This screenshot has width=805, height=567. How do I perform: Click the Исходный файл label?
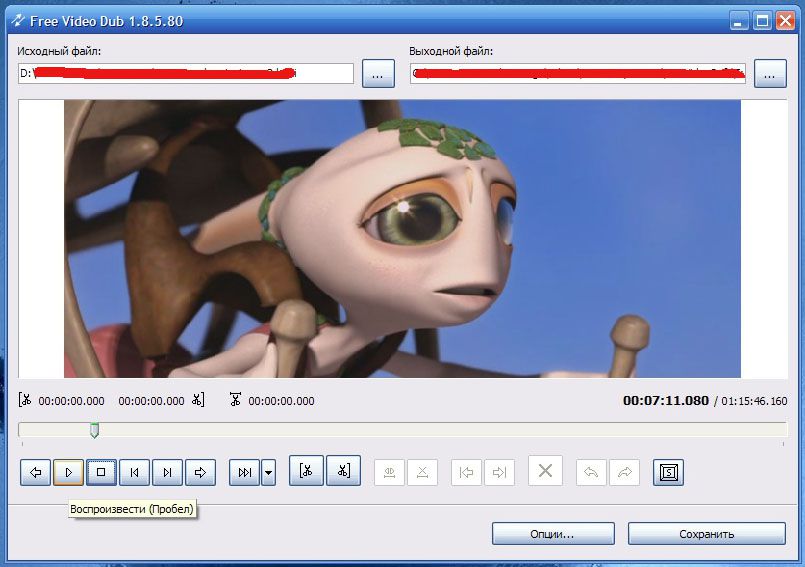point(59,51)
